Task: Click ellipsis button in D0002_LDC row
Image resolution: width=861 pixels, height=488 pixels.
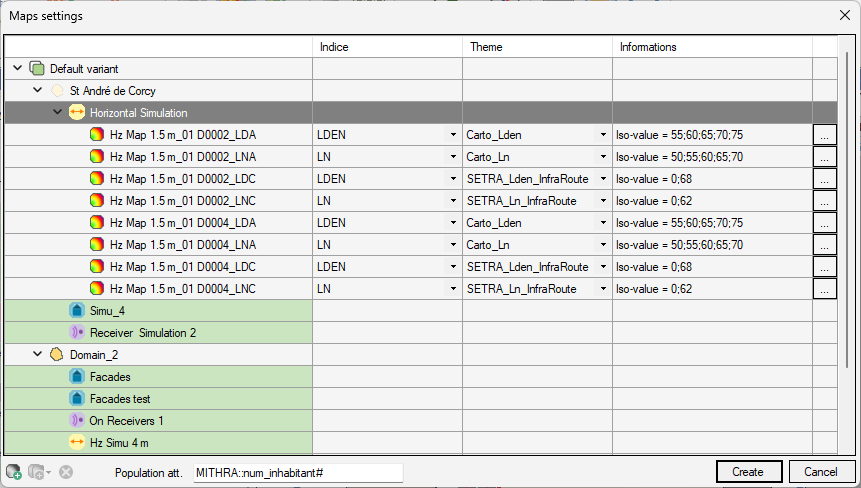Action: point(825,178)
